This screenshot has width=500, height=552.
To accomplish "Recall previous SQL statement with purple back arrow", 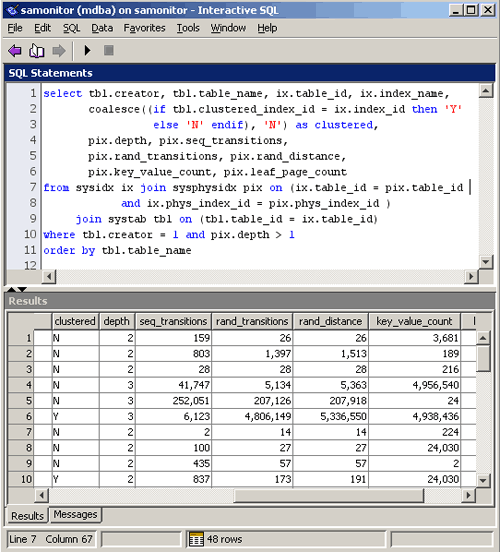I will click(x=14, y=51).
